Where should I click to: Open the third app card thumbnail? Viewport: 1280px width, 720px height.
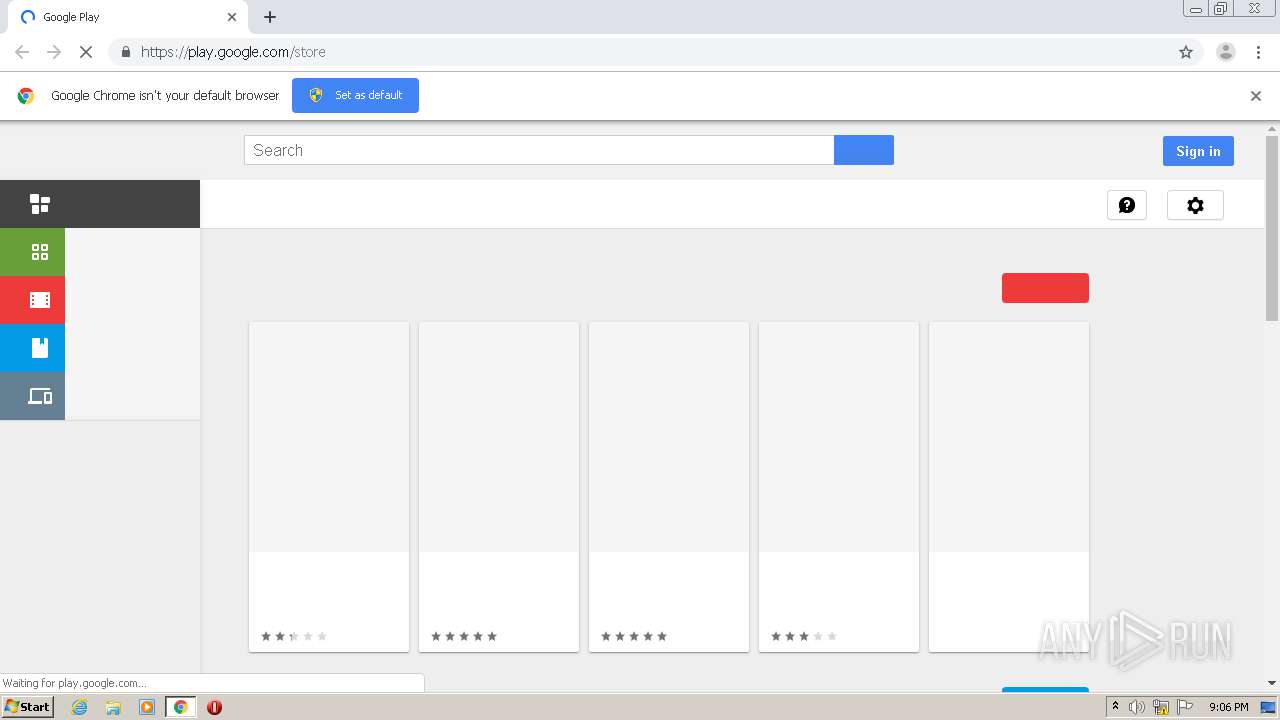pyautogui.click(x=669, y=437)
